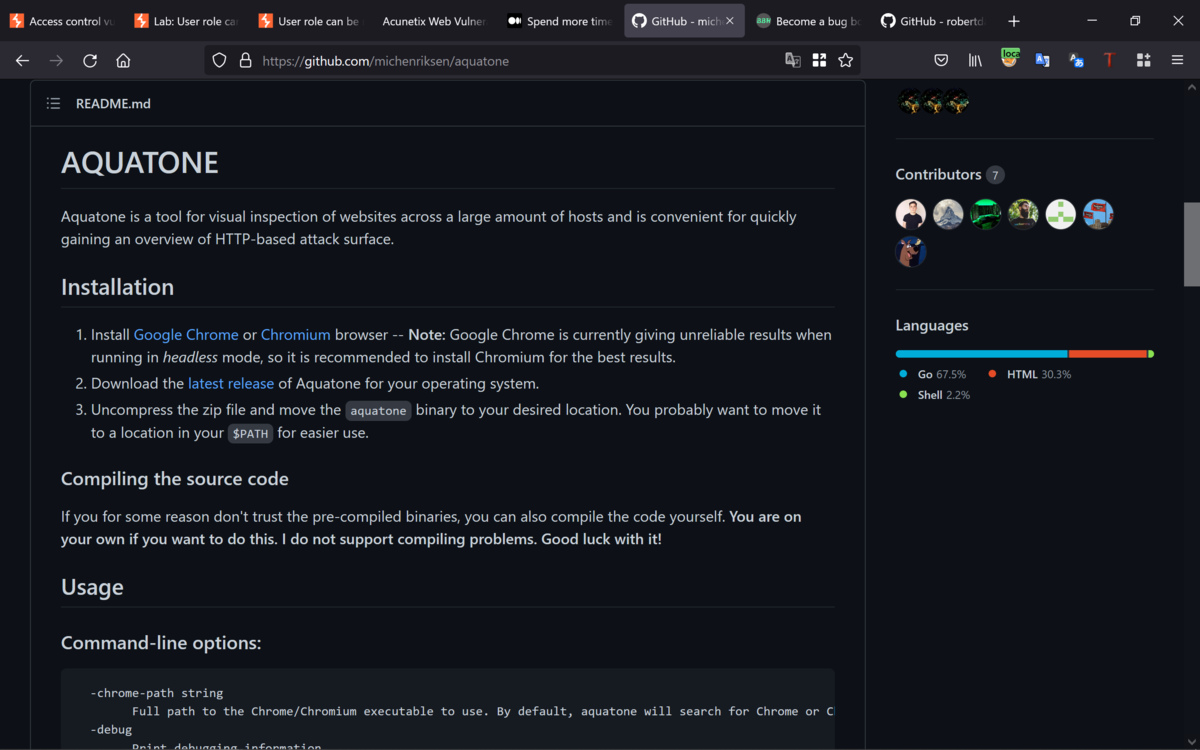Click the 'Command-line options:' heading
Image resolution: width=1200 pixels, height=750 pixels.
[161, 643]
